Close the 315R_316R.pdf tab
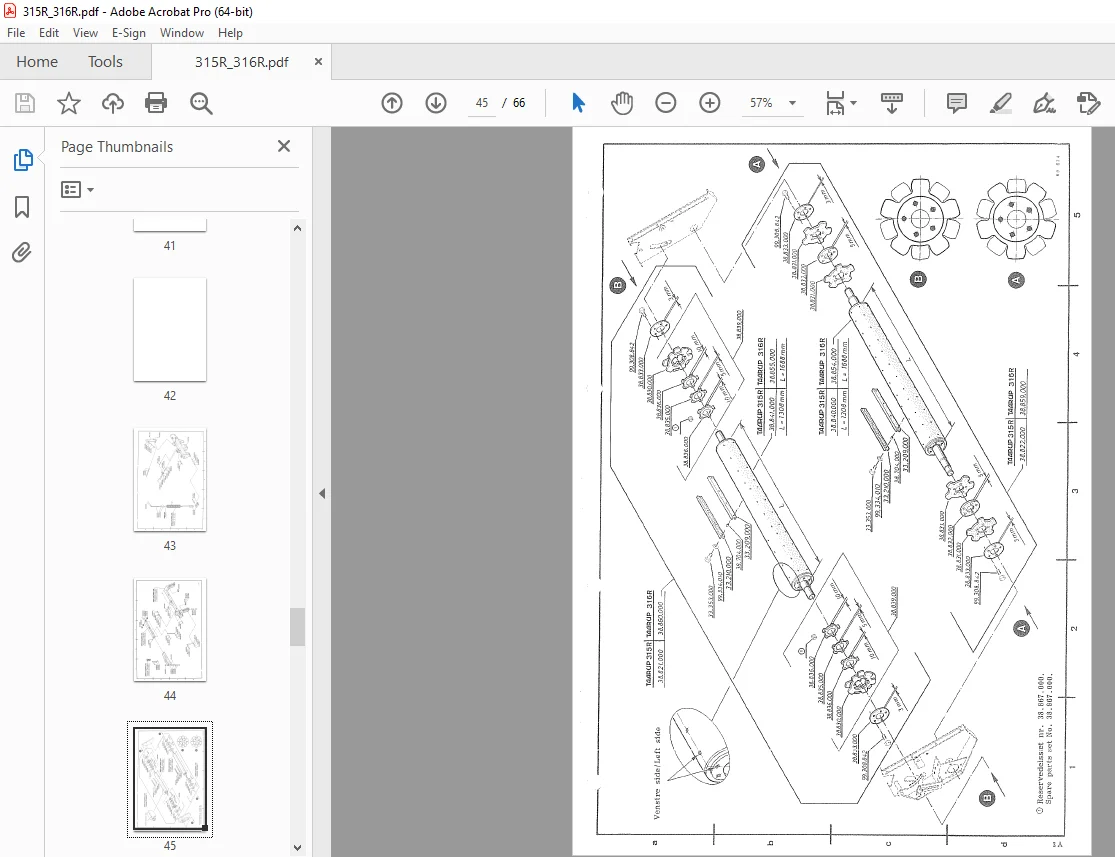The image size is (1115, 857). (318, 62)
